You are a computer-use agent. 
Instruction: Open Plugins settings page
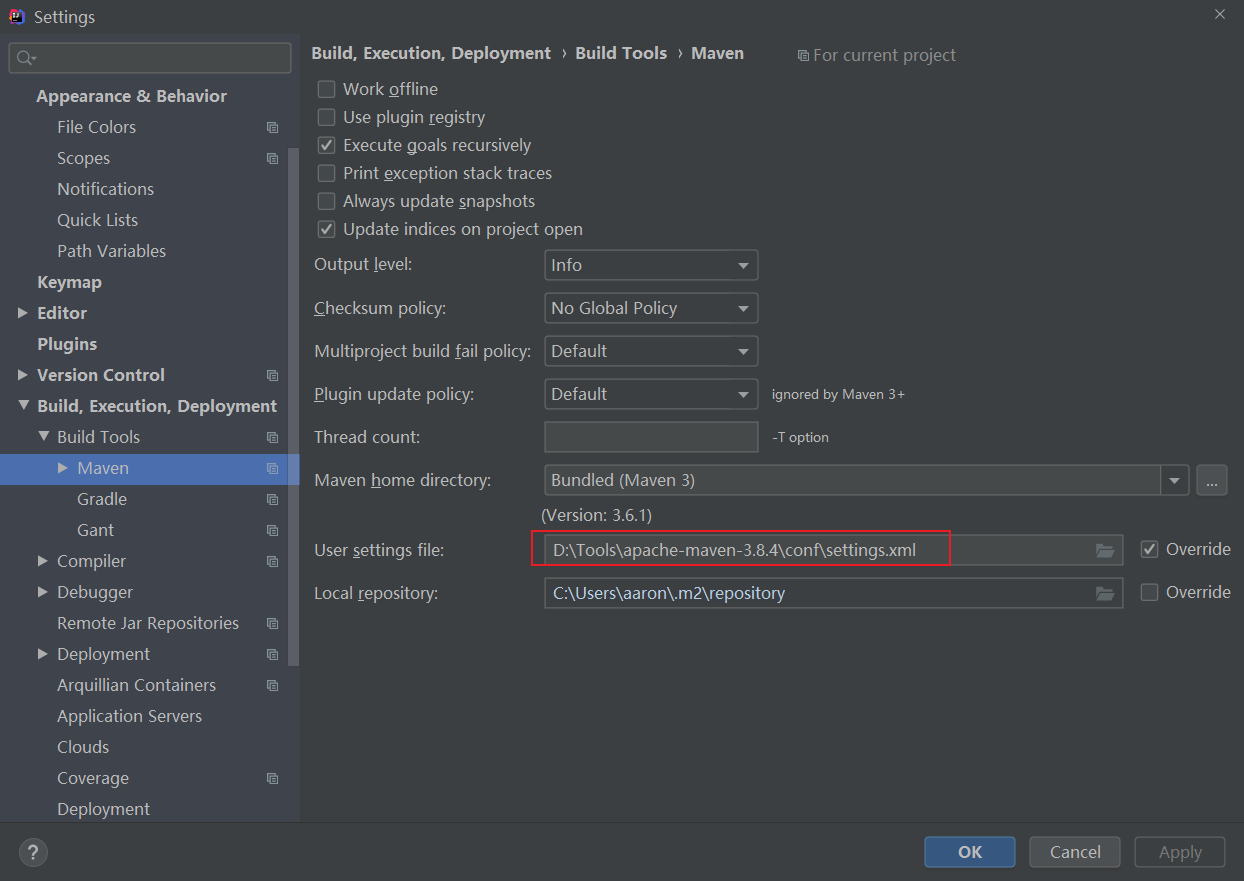pos(67,344)
